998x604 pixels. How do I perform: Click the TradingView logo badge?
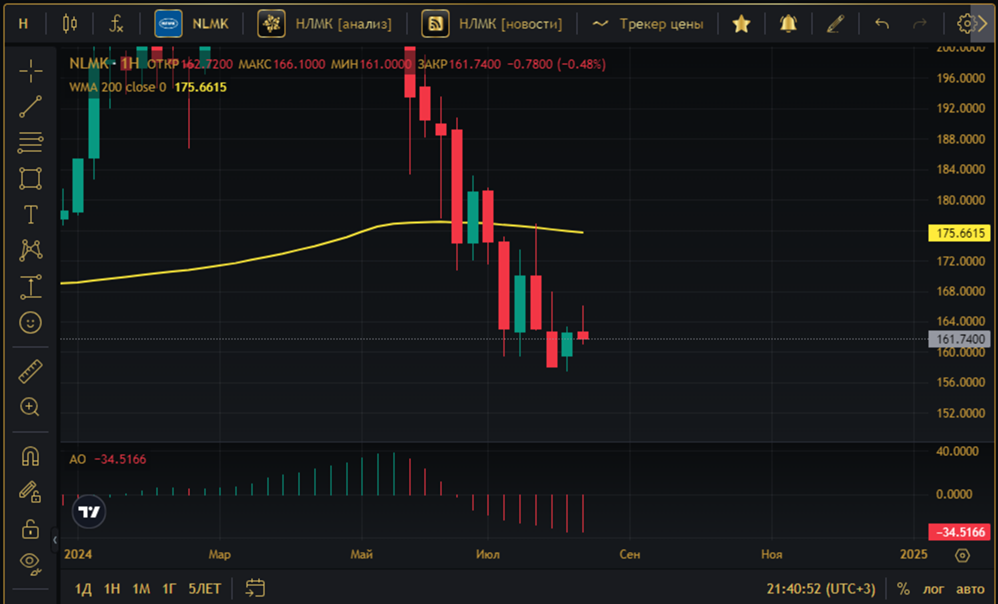tap(88, 512)
